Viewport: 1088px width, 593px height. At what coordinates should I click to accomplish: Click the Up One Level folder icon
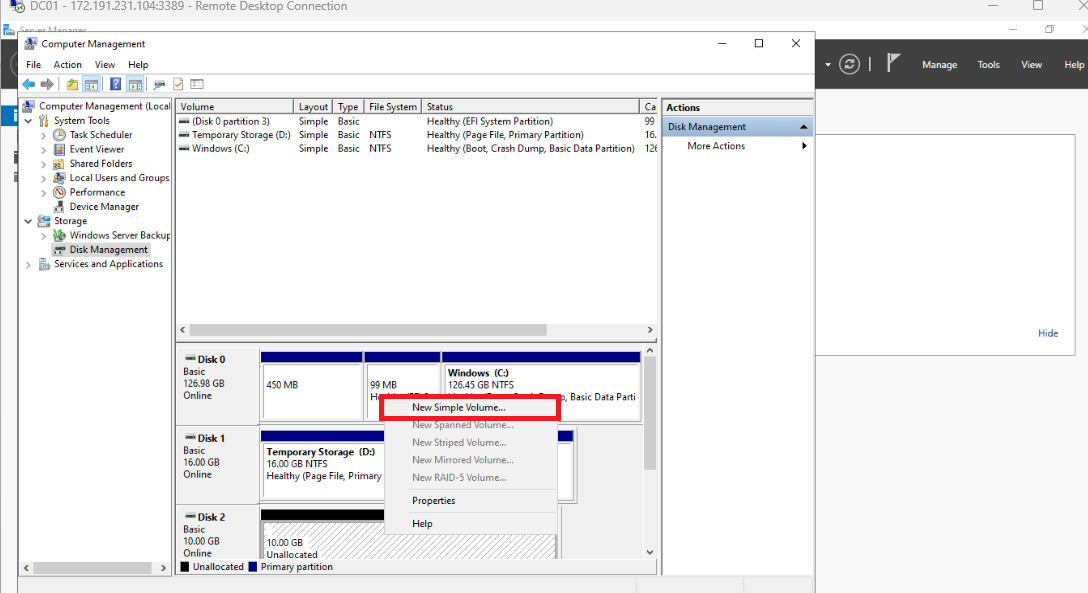click(x=72, y=85)
